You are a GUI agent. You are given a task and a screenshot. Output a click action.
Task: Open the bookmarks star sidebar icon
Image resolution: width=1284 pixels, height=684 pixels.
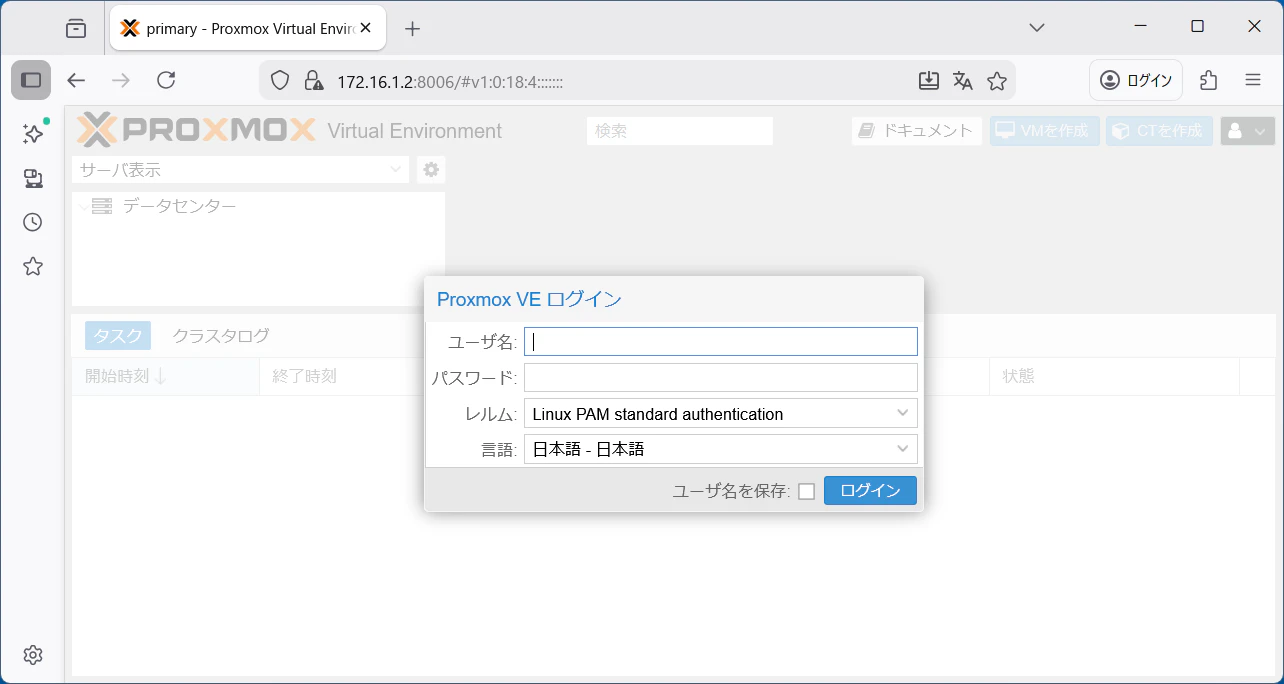(x=33, y=266)
